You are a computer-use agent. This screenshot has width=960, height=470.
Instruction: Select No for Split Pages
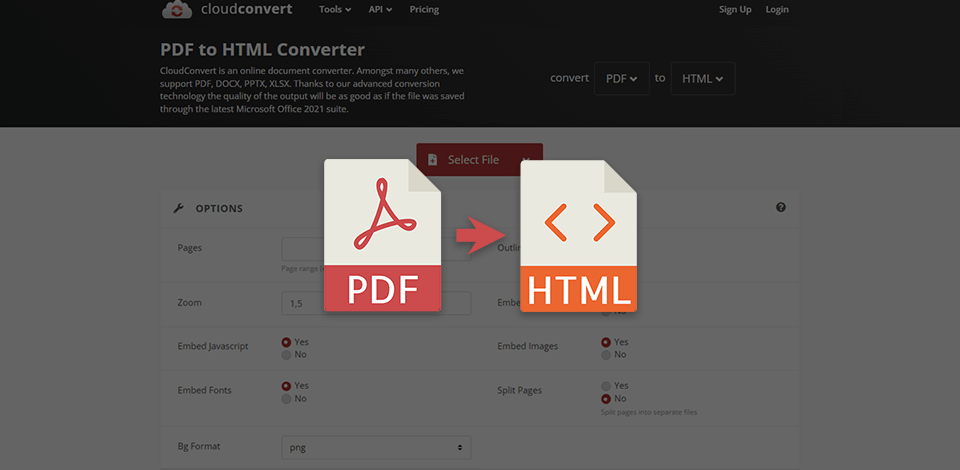pyautogui.click(x=606, y=399)
